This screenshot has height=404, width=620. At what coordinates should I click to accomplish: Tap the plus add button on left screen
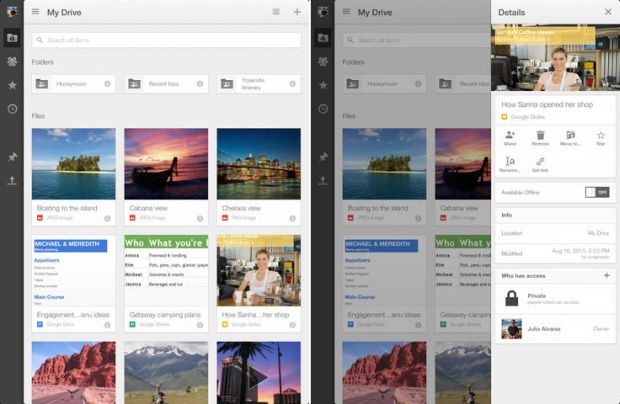point(297,12)
